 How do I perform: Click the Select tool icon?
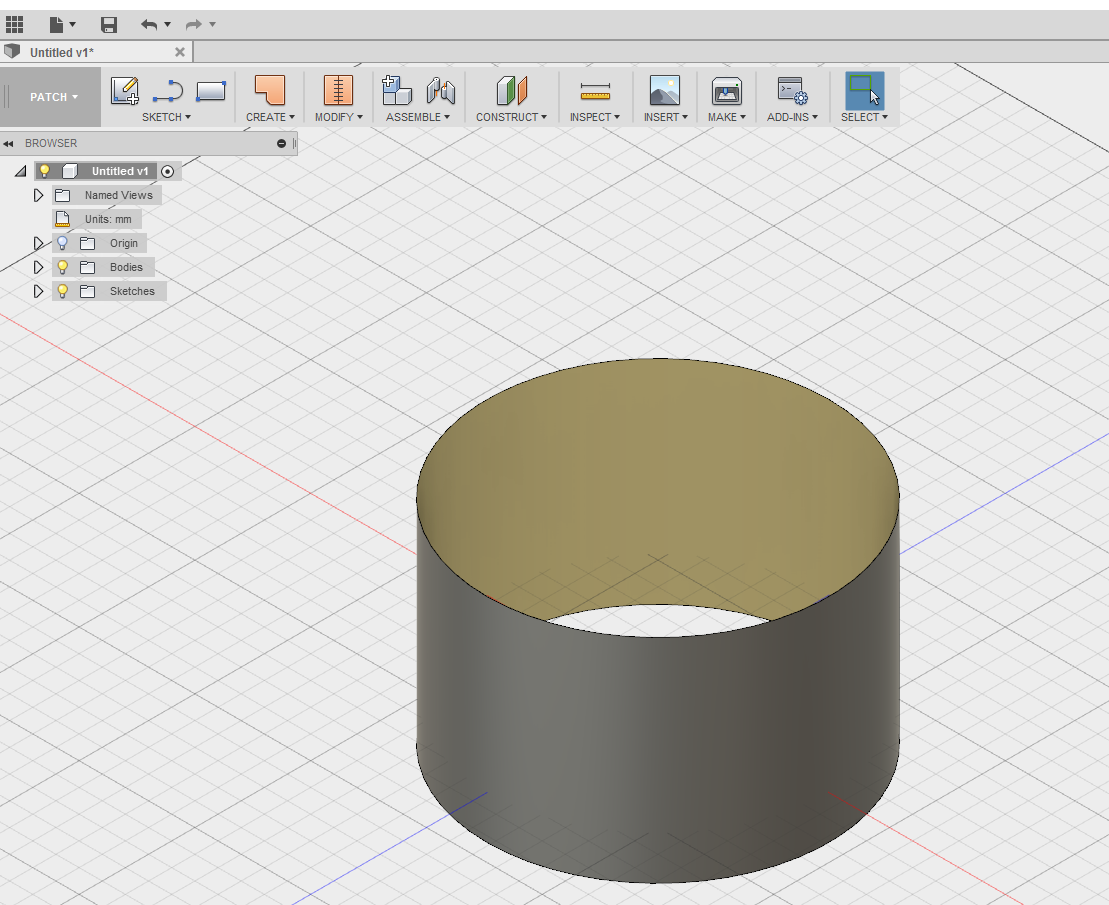point(864,91)
